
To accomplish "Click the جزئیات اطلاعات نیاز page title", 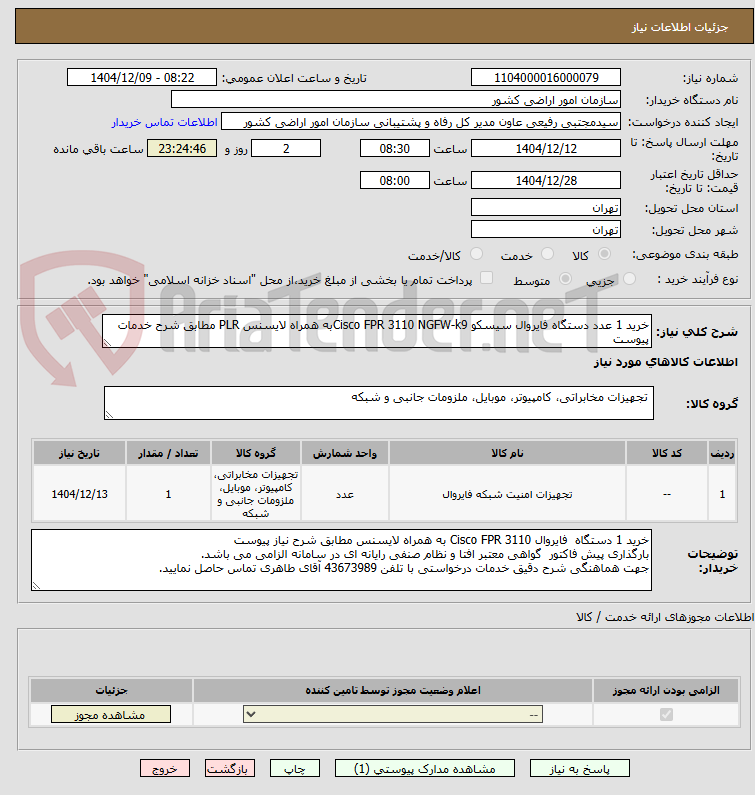I will [680, 27].
